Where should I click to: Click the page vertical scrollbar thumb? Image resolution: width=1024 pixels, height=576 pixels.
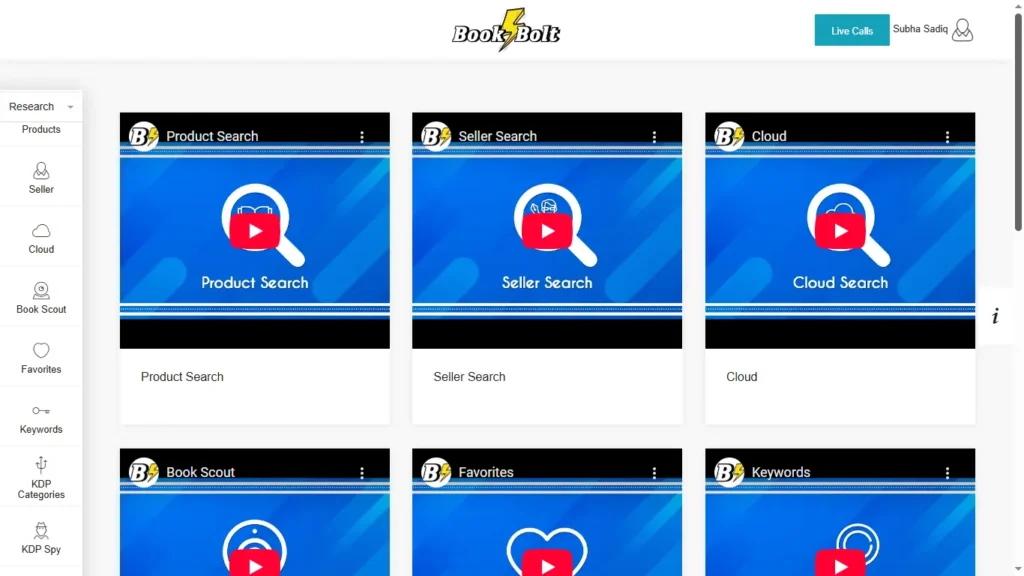[x=1017, y=121]
